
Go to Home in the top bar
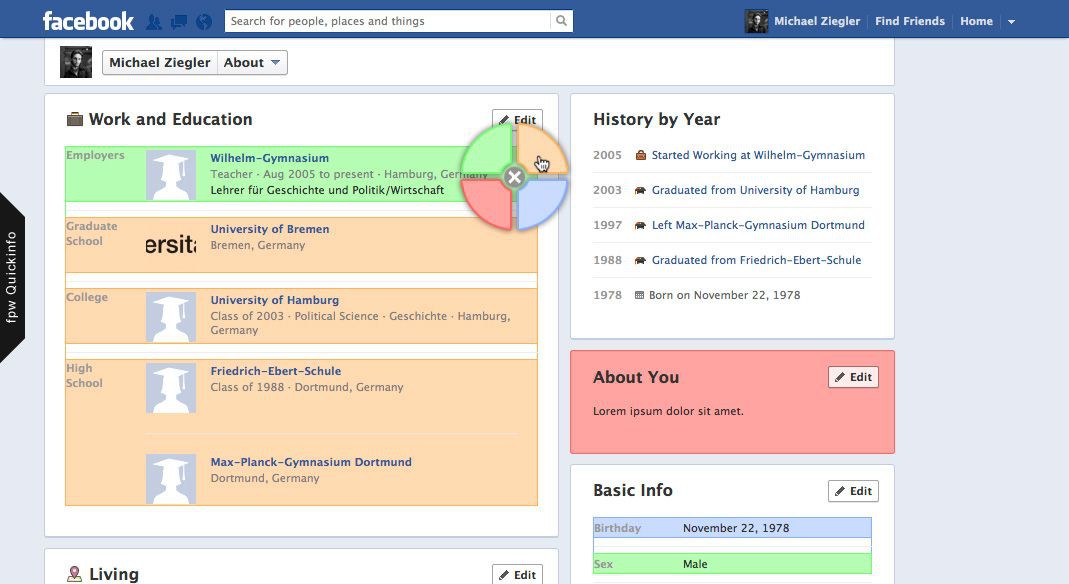coord(976,21)
